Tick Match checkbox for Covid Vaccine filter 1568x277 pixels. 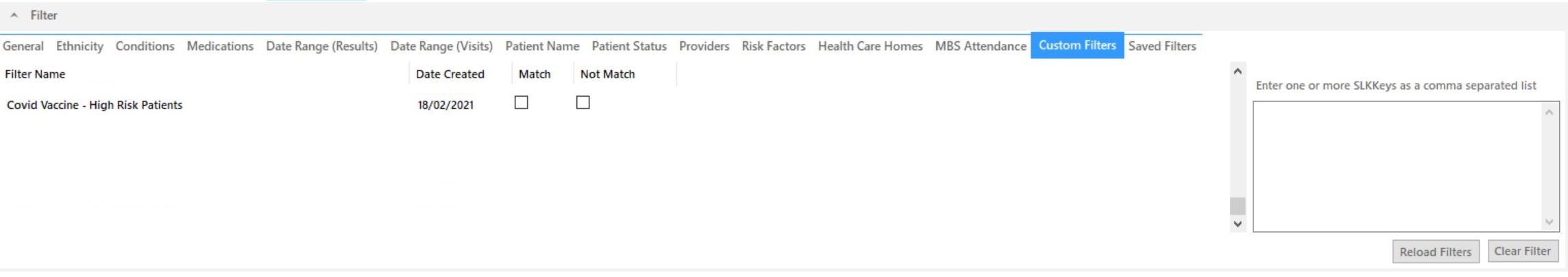[x=522, y=102]
